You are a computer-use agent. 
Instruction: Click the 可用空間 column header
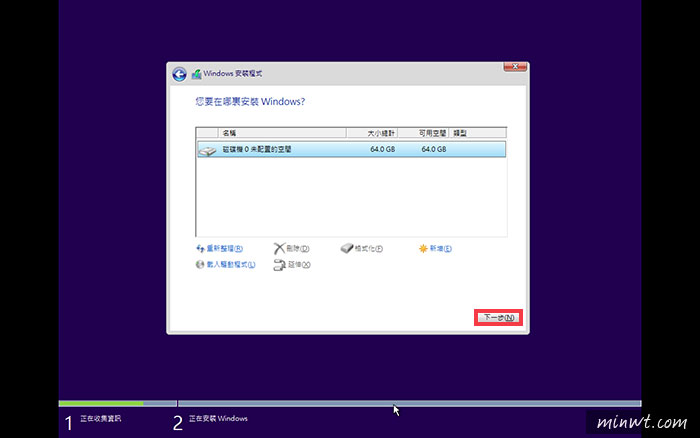pyautogui.click(x=423, y=133)
